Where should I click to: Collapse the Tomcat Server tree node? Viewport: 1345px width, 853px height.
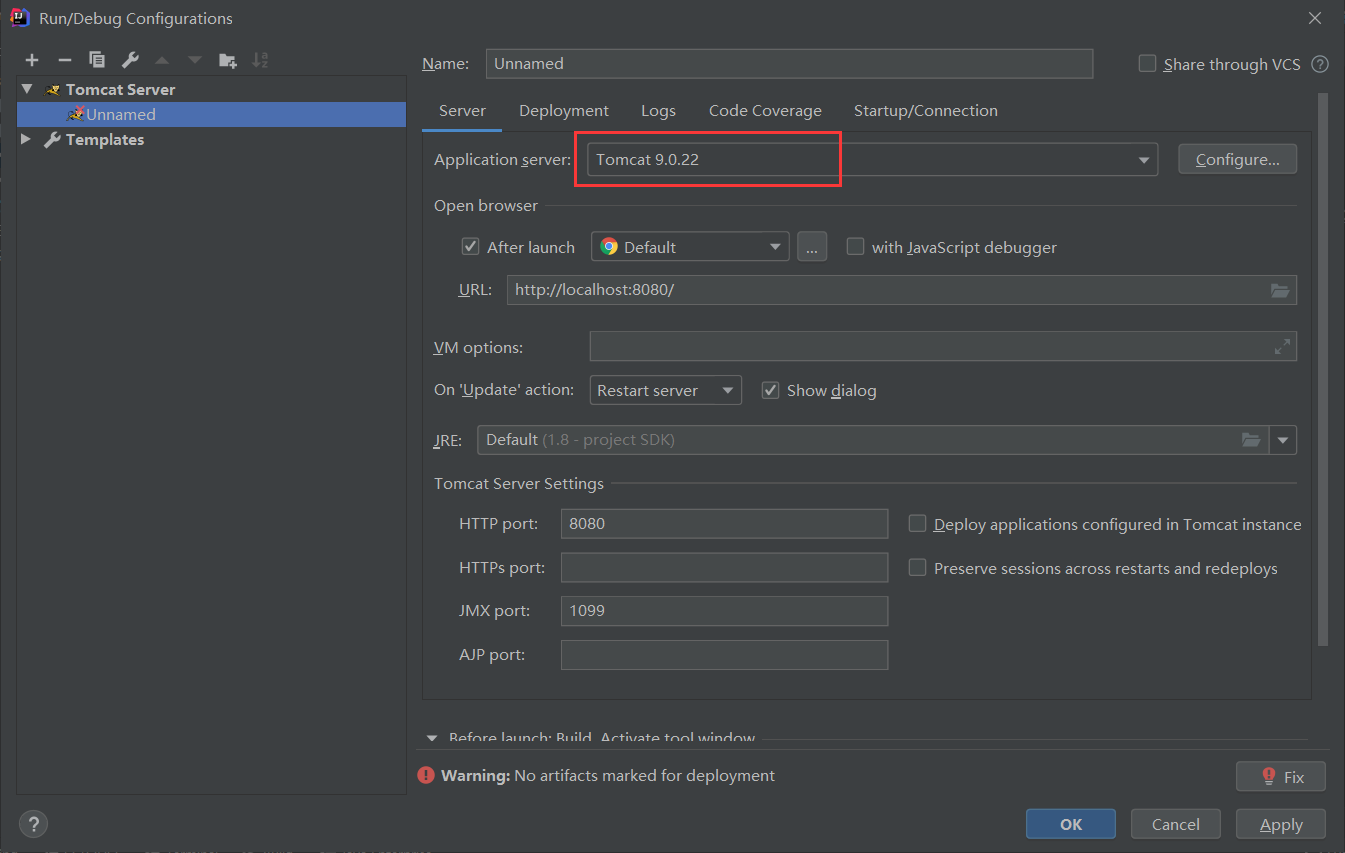(27, 89)
